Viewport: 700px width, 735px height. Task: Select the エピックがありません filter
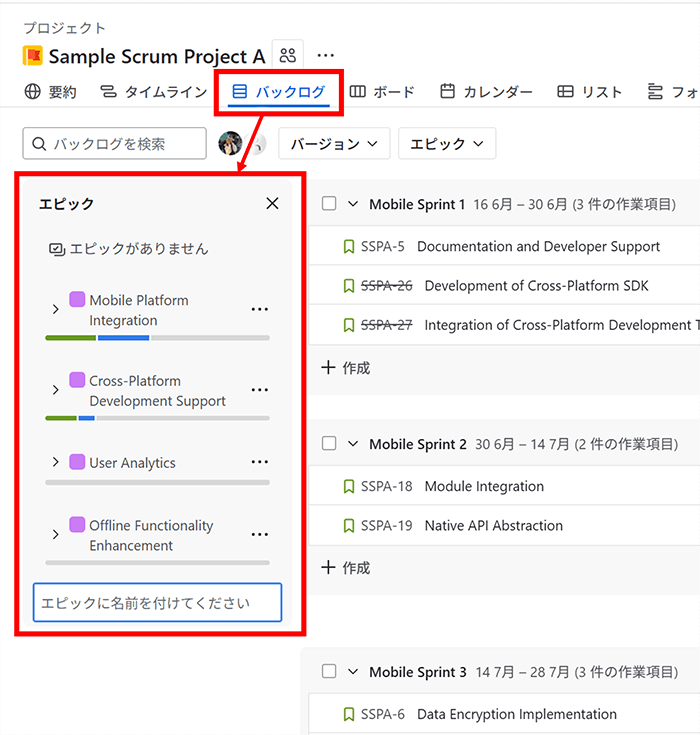pos(129,249)
